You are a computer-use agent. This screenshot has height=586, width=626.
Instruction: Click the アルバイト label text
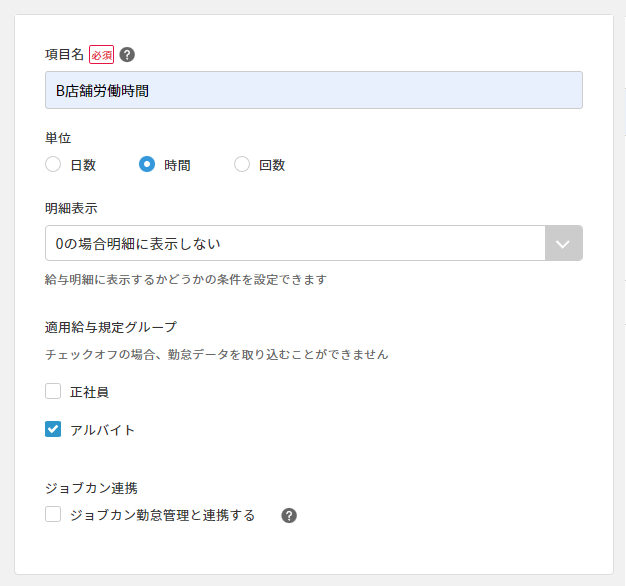[102, 431]
